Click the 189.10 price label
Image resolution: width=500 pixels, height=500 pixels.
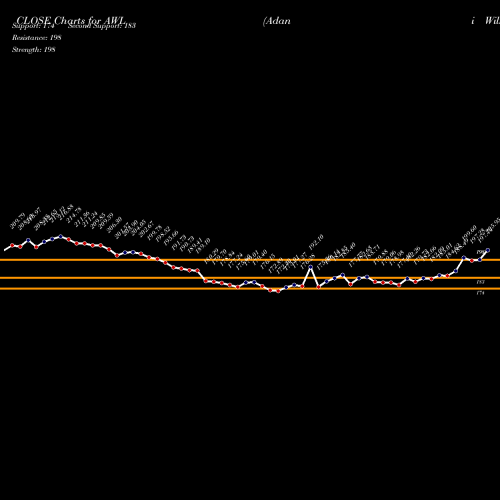(x=203, y=245)
